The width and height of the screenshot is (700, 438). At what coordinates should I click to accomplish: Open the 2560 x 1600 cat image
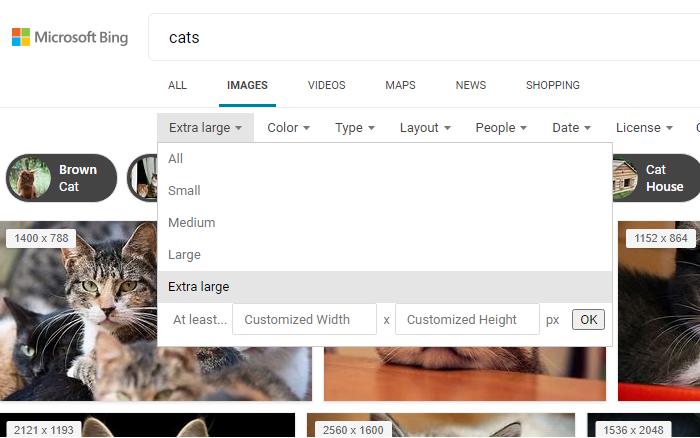441,425
